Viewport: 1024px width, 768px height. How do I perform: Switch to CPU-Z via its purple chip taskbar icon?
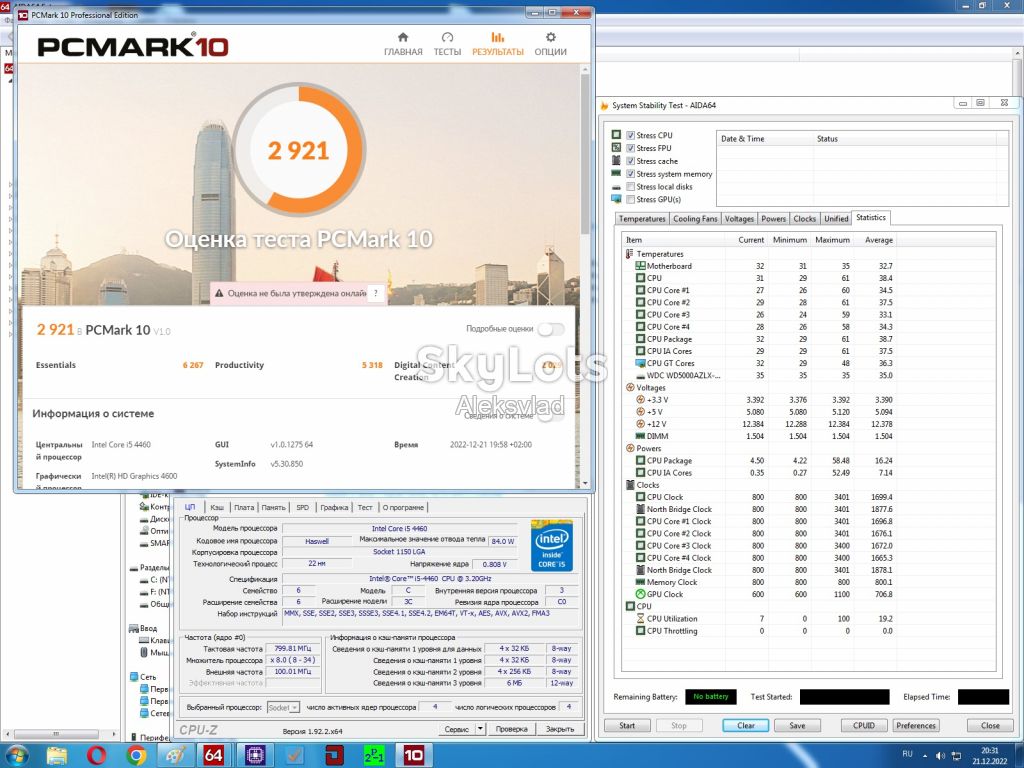(x=255, y=756)
